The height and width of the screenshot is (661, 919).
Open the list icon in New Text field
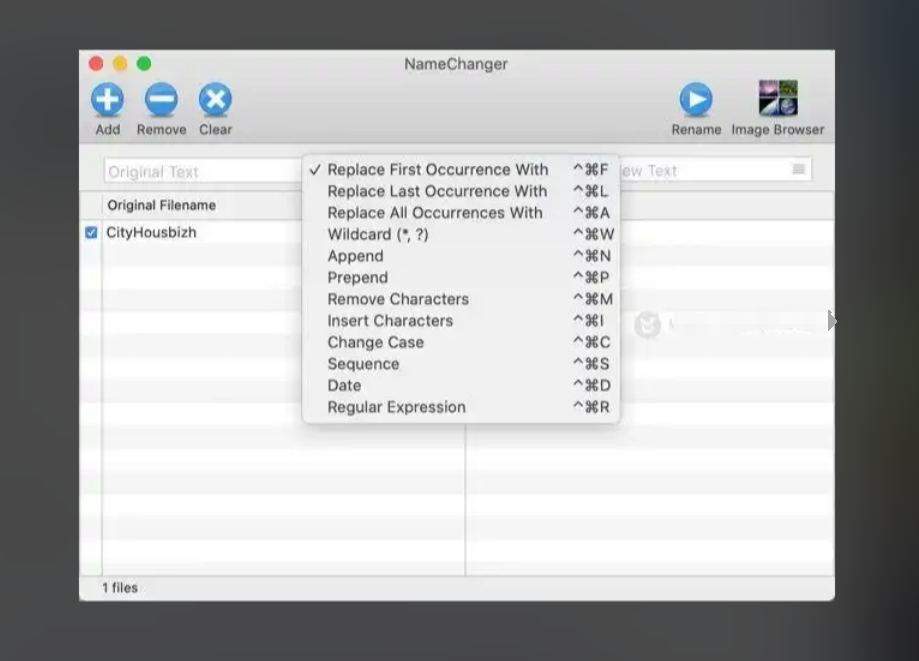[x=798, y=169]
